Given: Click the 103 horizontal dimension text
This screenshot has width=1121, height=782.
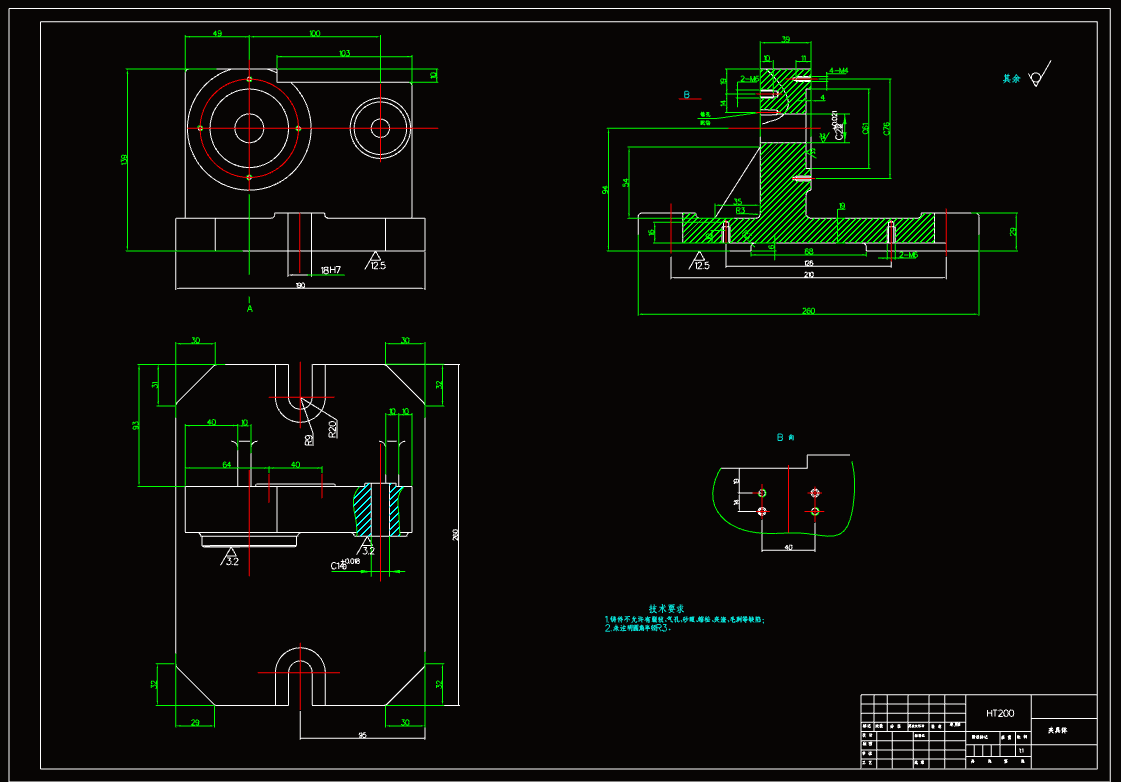Looking at the screenshot, I should point(344,54).
